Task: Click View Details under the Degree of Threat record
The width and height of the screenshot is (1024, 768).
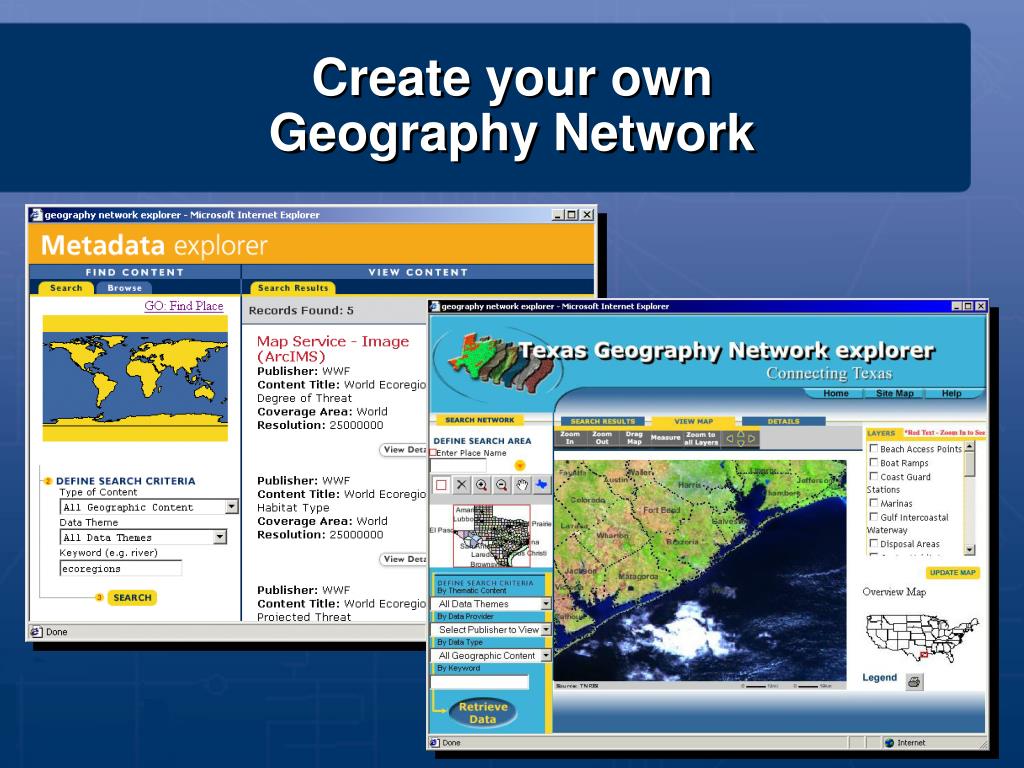Action: (x=404, y=449)
